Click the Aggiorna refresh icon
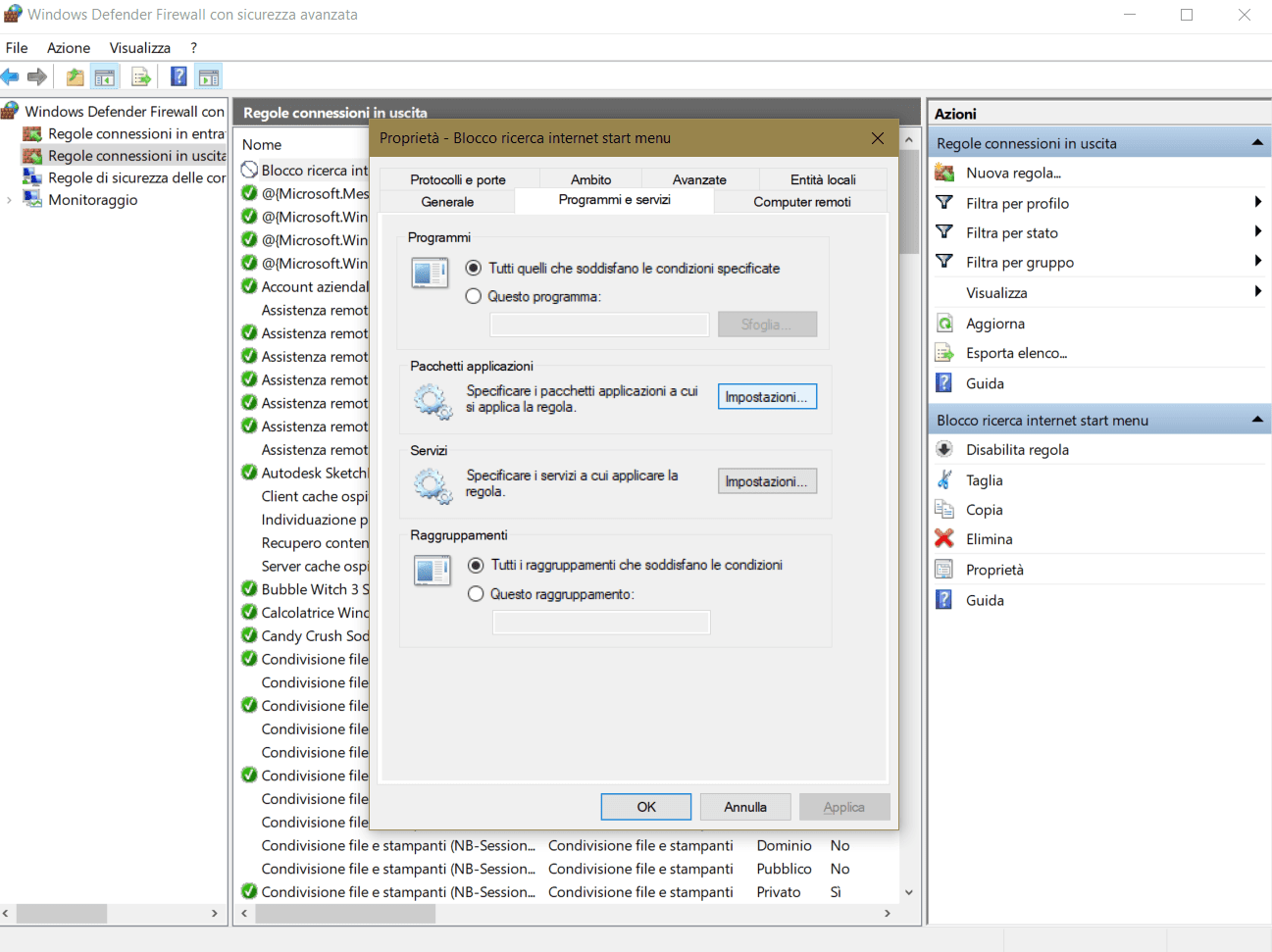The image size is (1272, 952). 944,324
